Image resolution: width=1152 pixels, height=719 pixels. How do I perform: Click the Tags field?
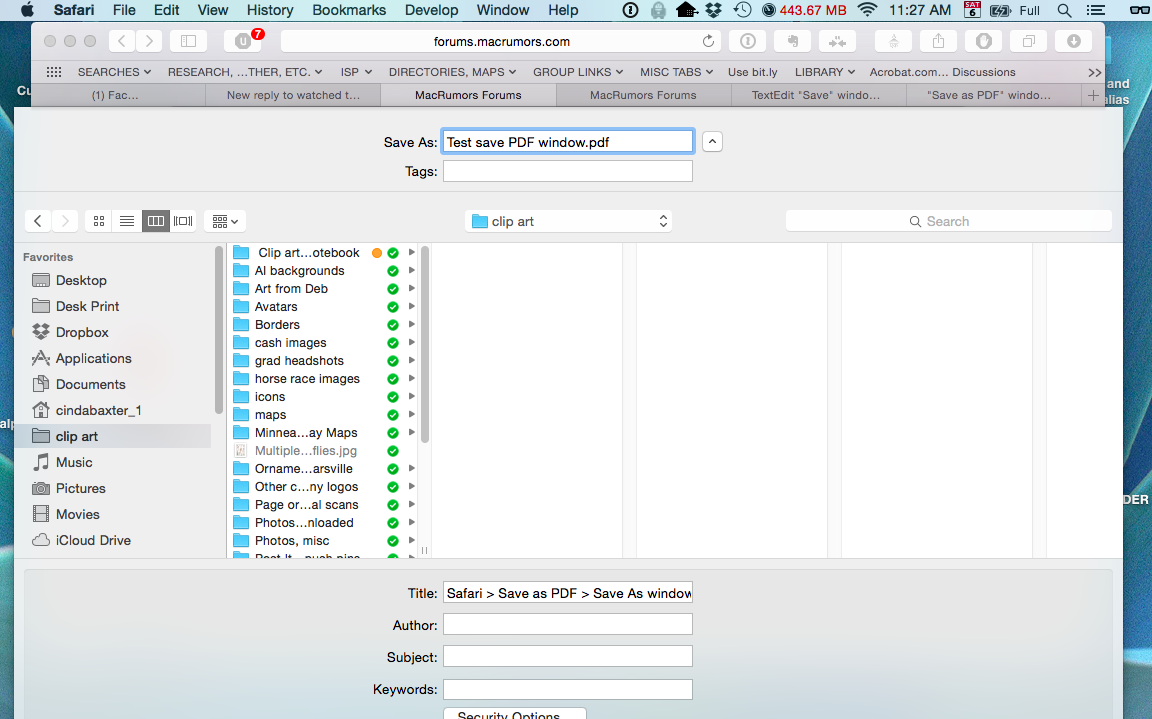568,171
